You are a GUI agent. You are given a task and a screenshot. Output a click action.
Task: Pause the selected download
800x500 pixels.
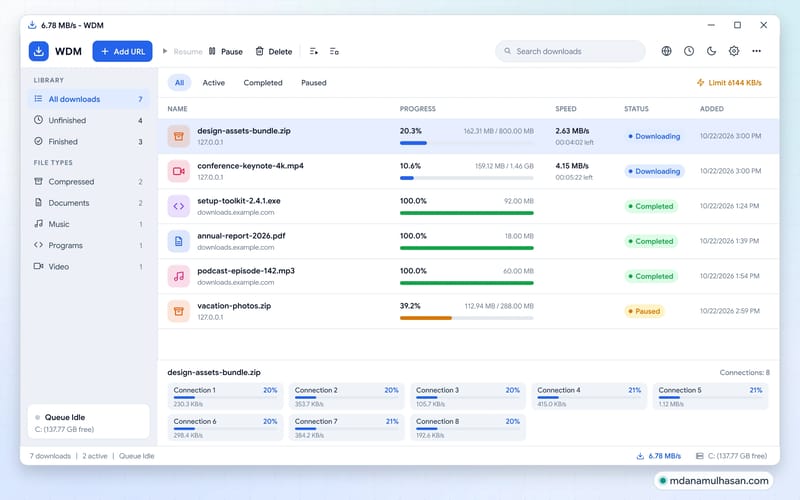226,52
